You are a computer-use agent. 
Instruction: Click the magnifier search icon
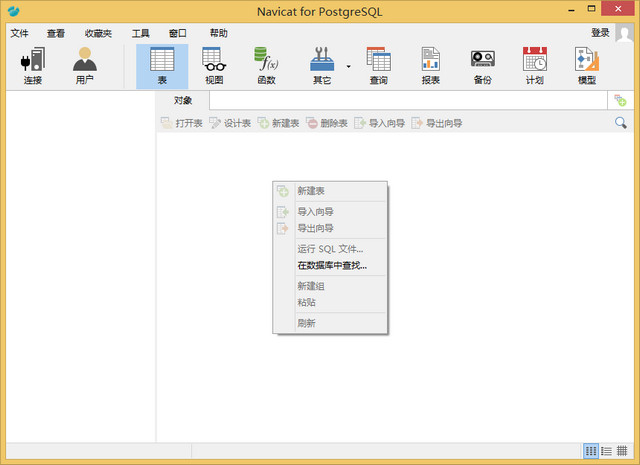621,122
